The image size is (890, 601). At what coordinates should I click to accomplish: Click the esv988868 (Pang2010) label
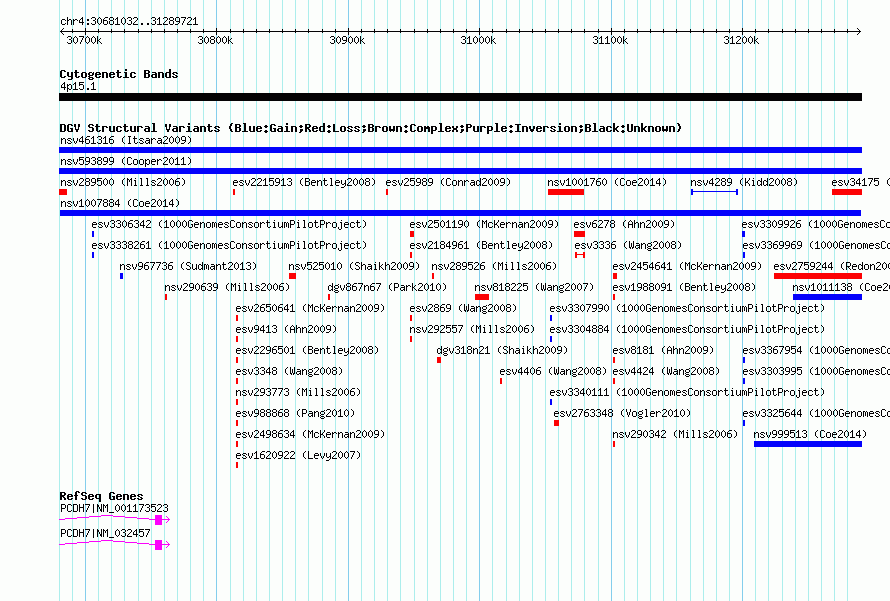[x=295, y=413]
